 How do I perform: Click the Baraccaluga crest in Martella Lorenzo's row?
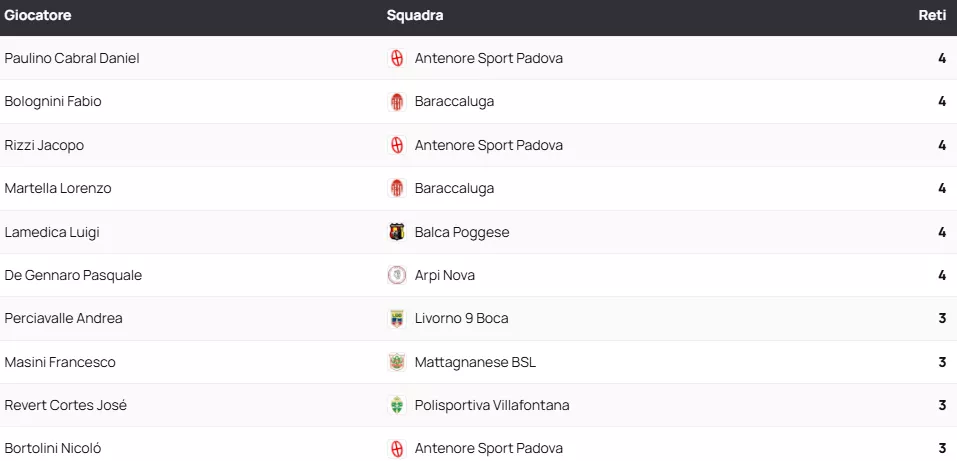tap(397, 189)
